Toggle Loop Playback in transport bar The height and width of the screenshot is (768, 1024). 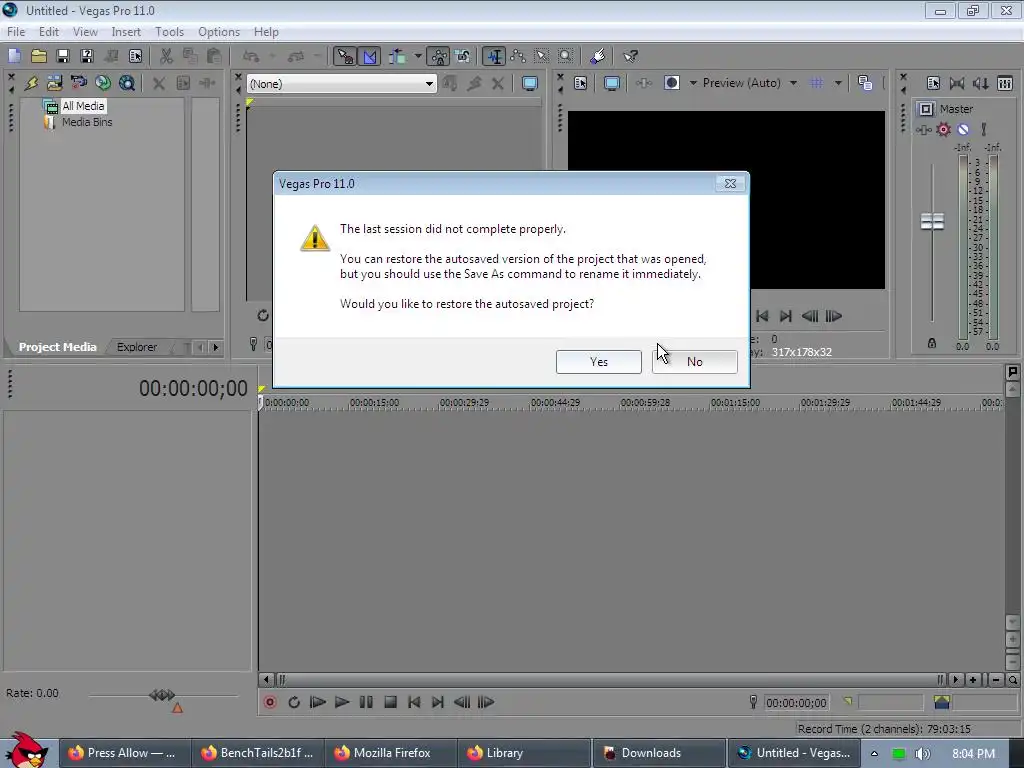tap(294, 702)
